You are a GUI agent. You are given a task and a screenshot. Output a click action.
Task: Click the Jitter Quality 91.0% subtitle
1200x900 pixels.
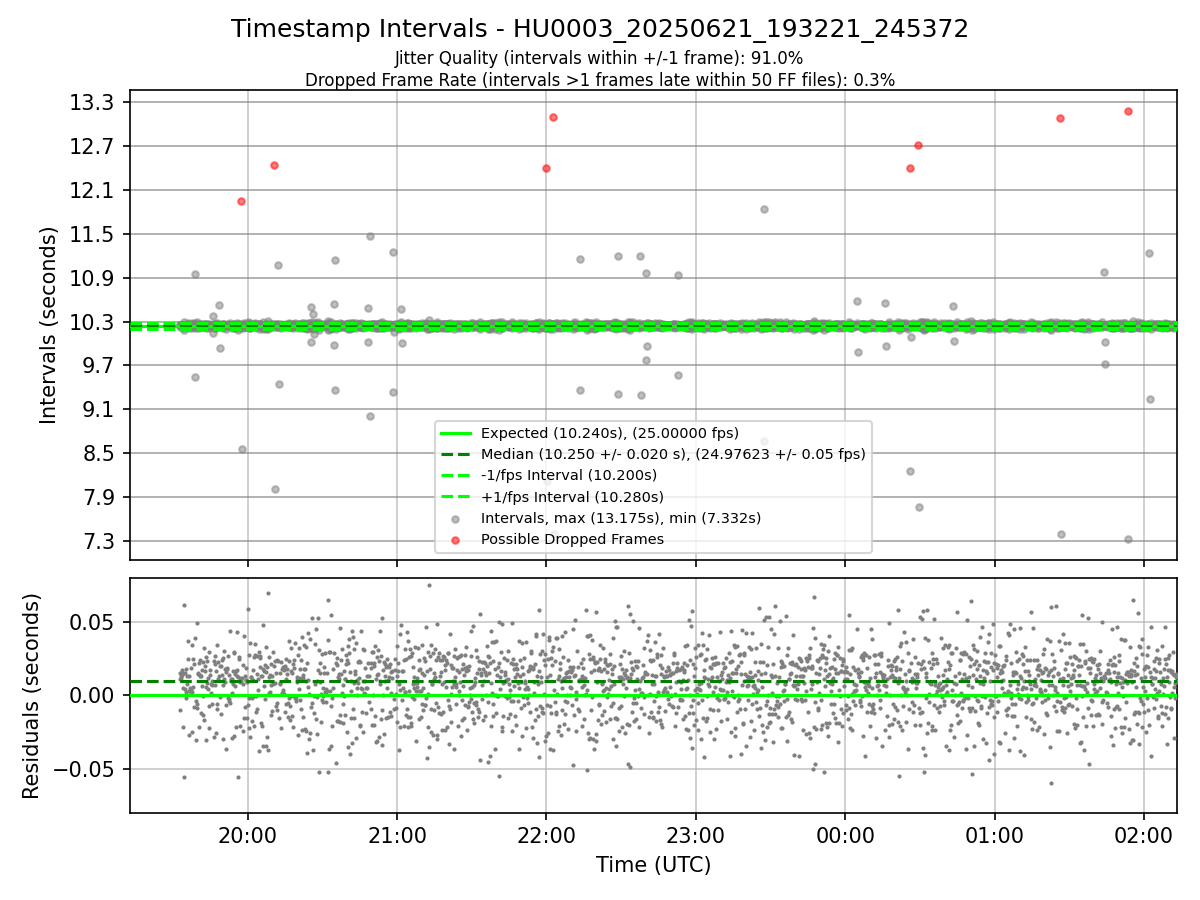point(599,59)
